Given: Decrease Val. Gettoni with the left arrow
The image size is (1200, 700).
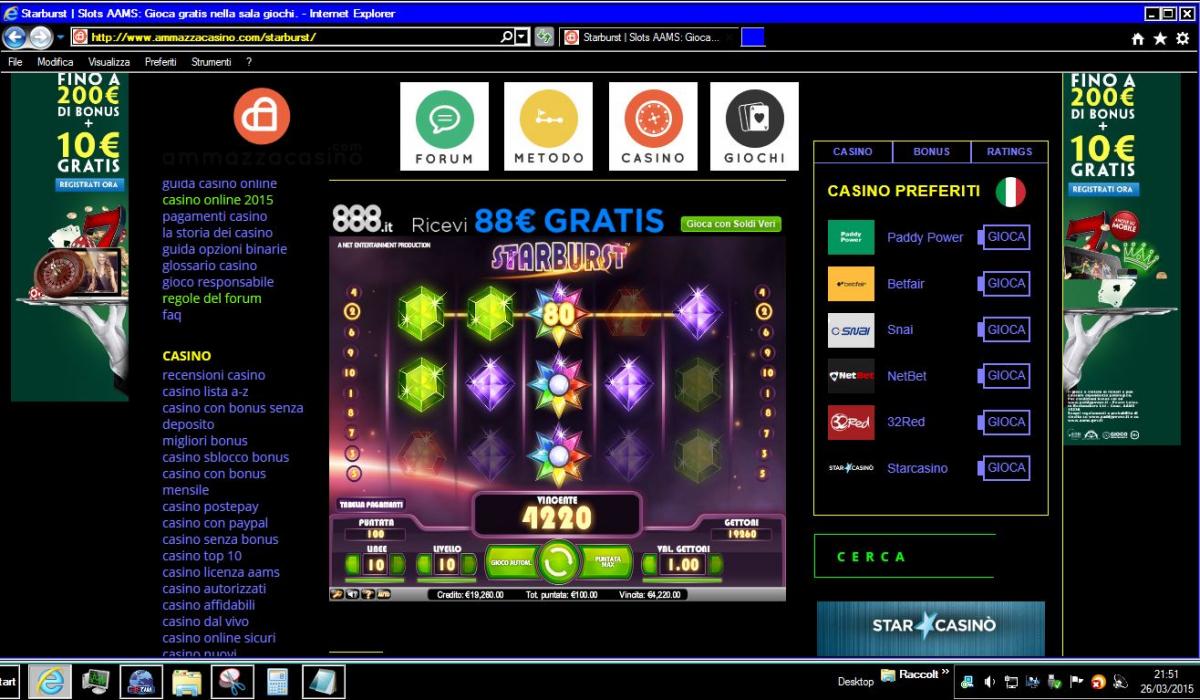Looking at the screenshot, I should pyautogui.click(x=651, y=565).
